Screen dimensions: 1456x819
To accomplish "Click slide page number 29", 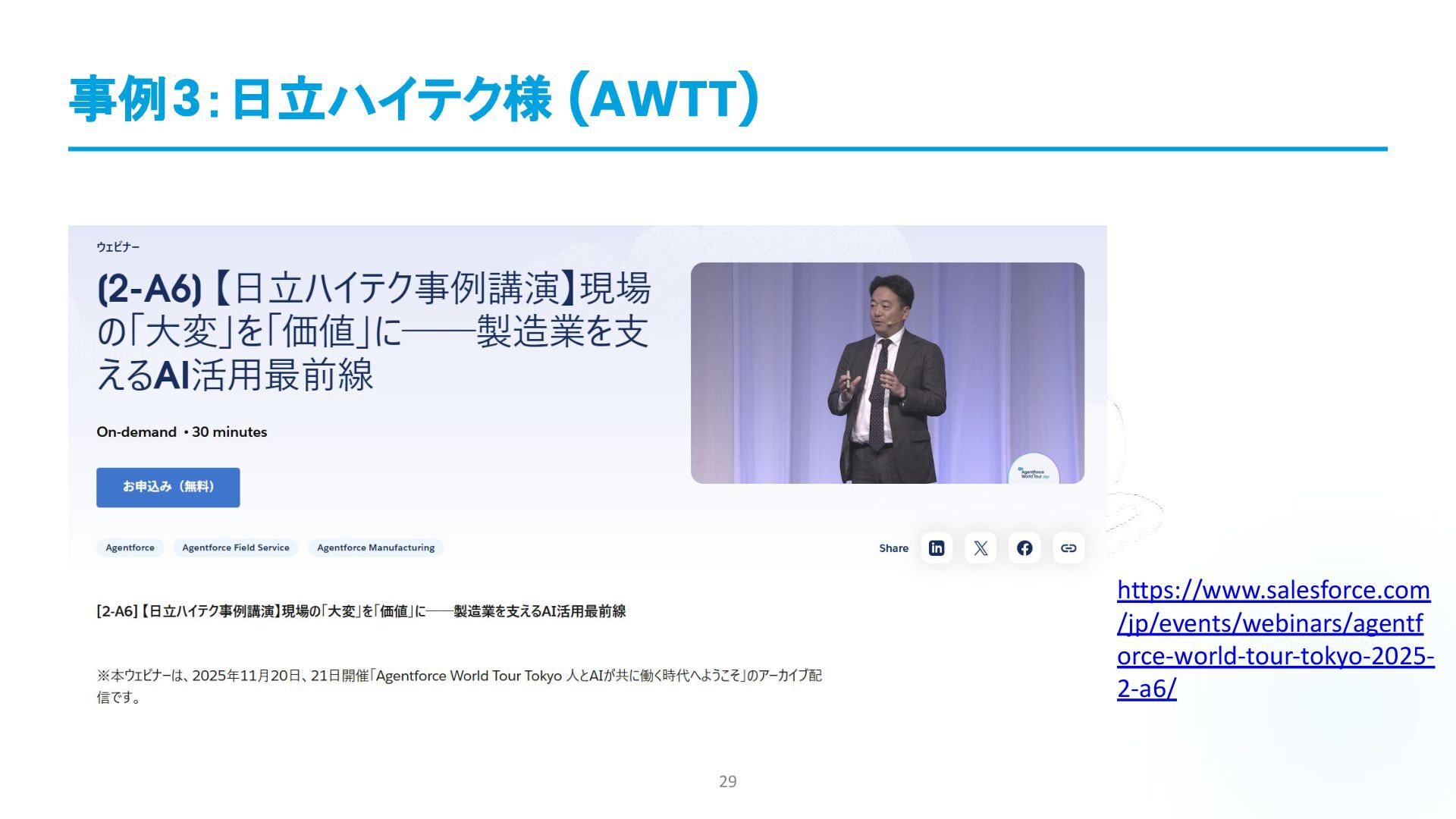I will point(727,781).
